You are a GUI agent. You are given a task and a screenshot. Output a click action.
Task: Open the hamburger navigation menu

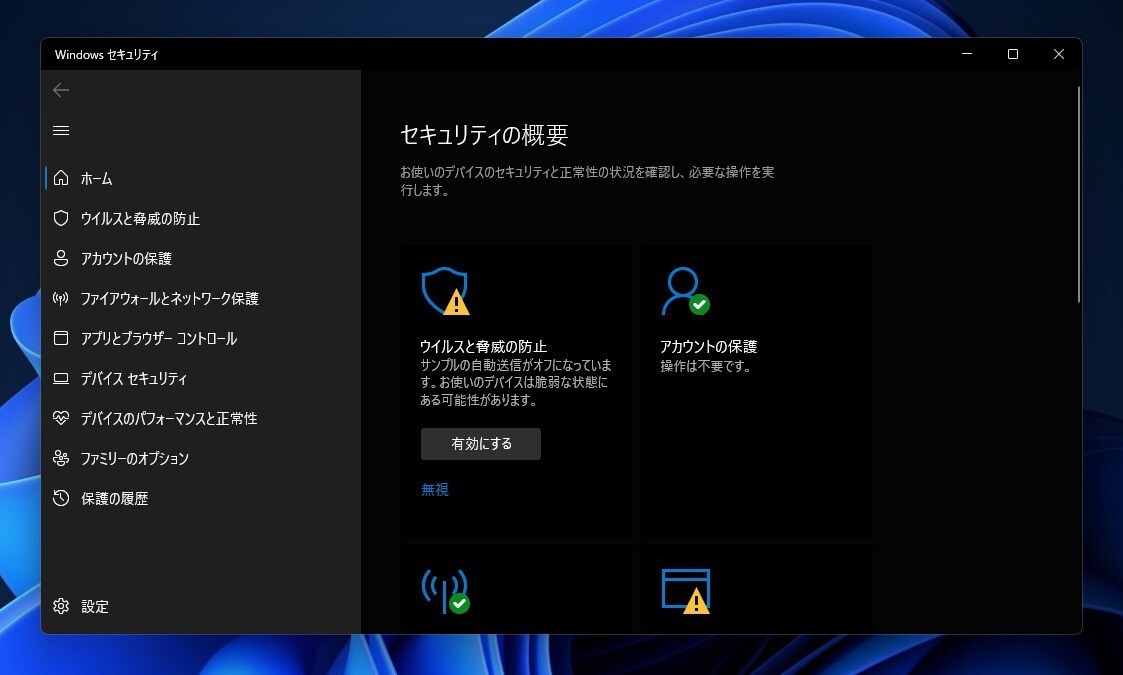(x=61, y=130)
